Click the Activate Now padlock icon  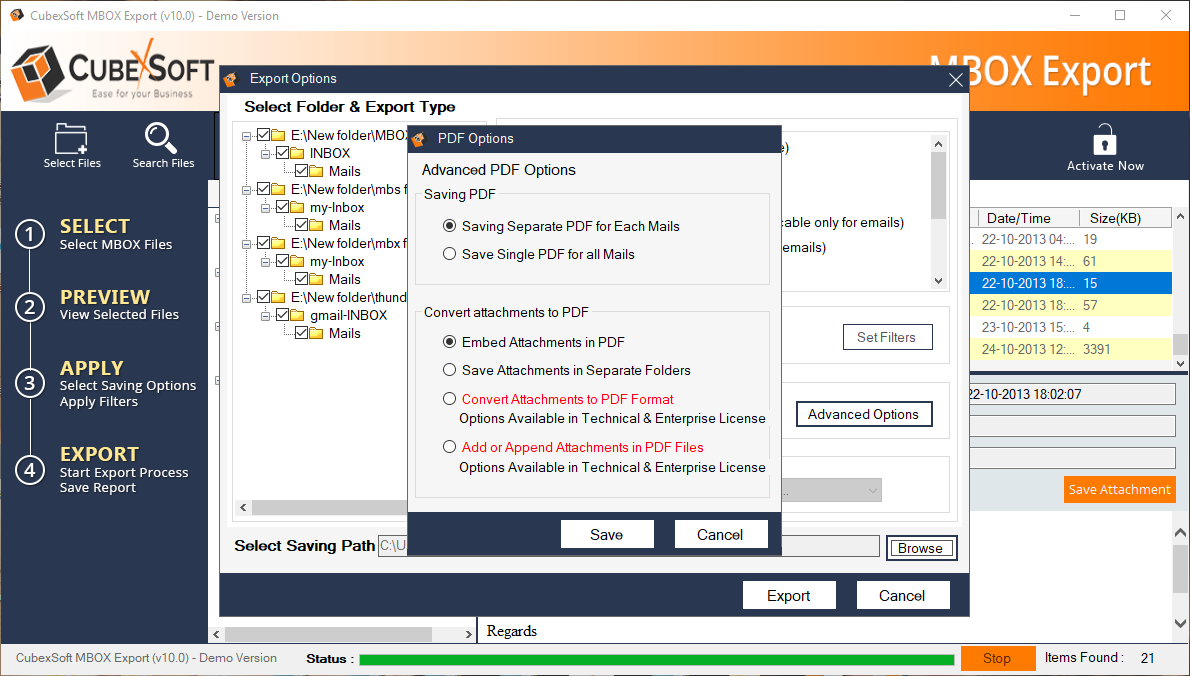point(1104,140)
